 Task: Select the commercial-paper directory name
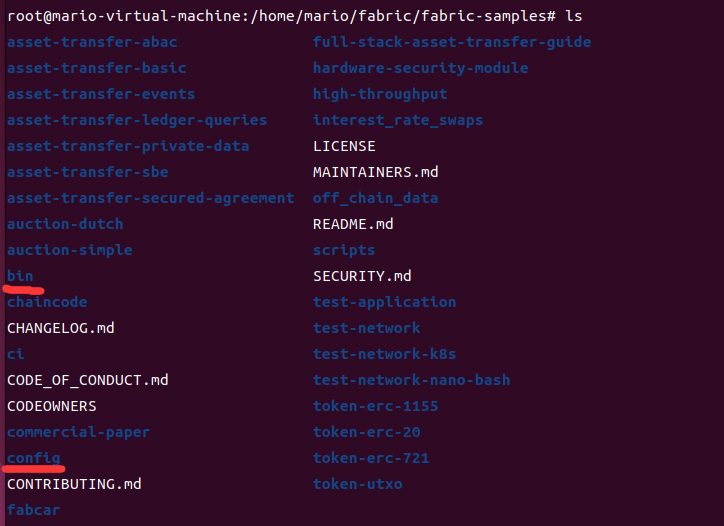[78, 432]
